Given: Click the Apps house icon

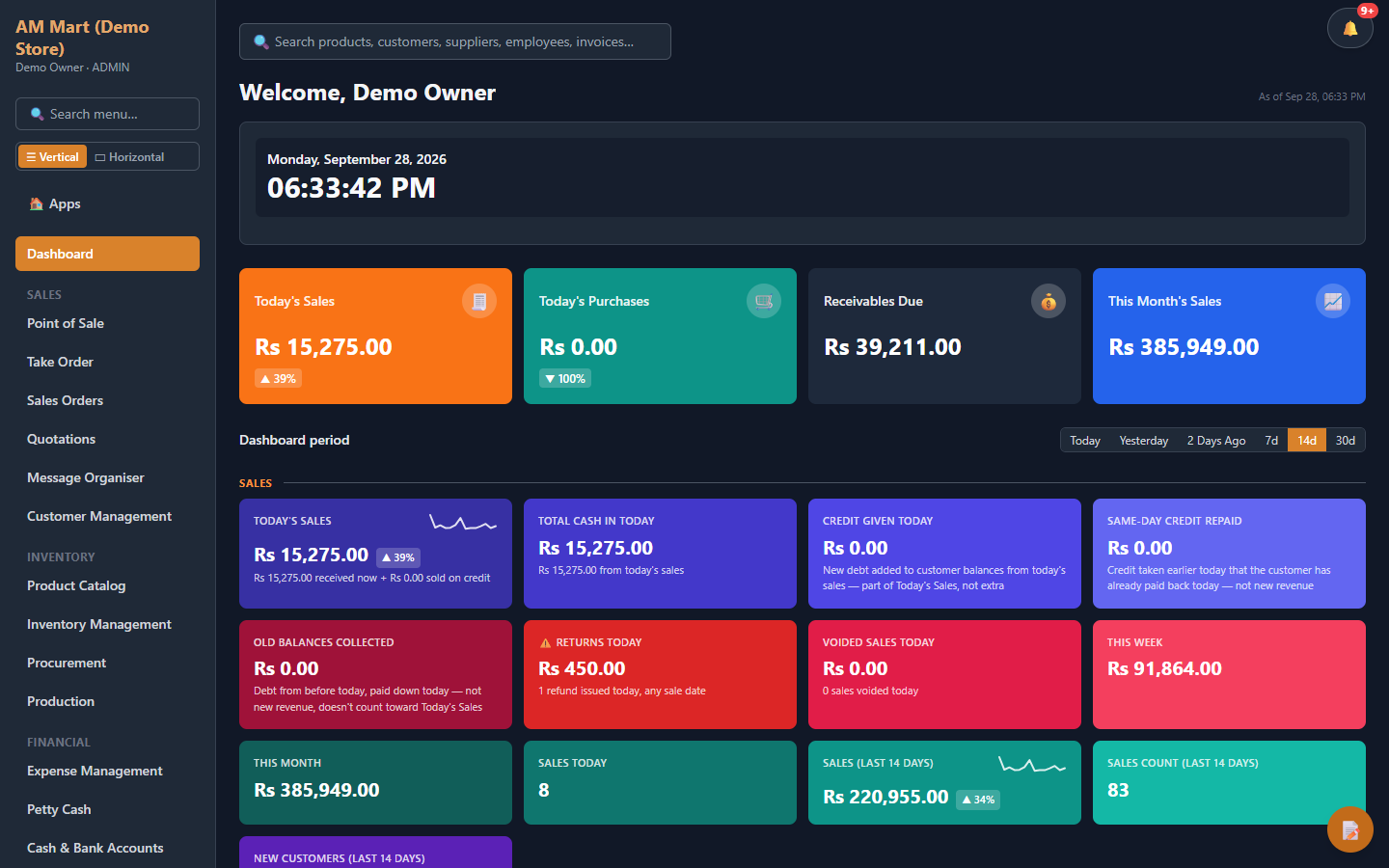Looking at the screenshot, I should 37,203.
